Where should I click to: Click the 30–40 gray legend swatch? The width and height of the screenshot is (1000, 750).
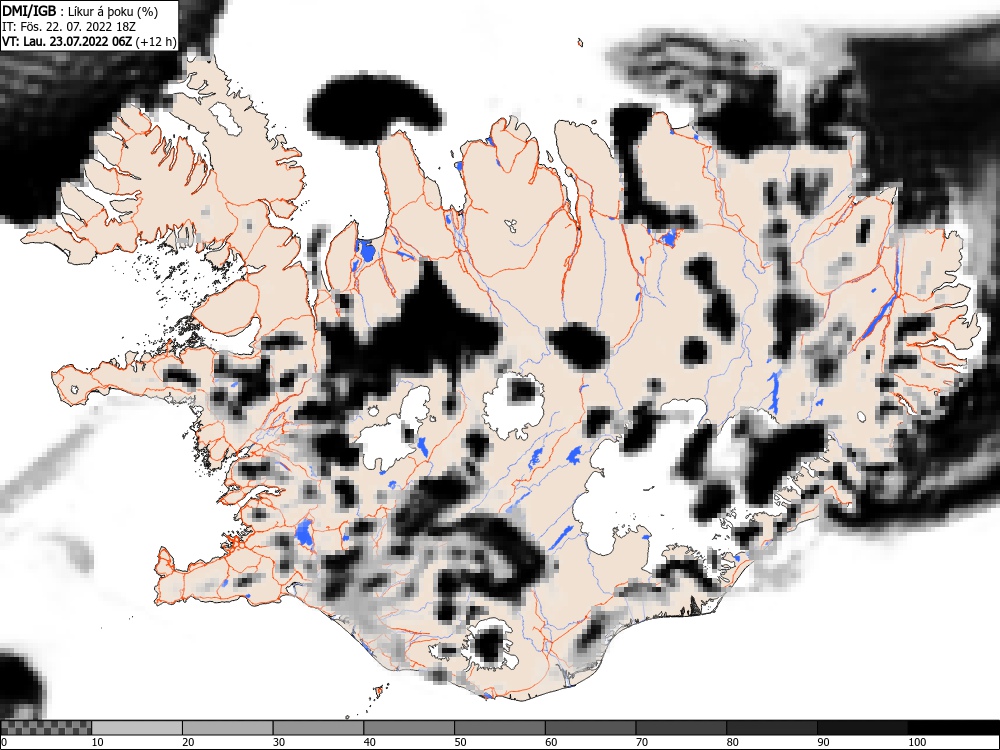coord(318,728)
